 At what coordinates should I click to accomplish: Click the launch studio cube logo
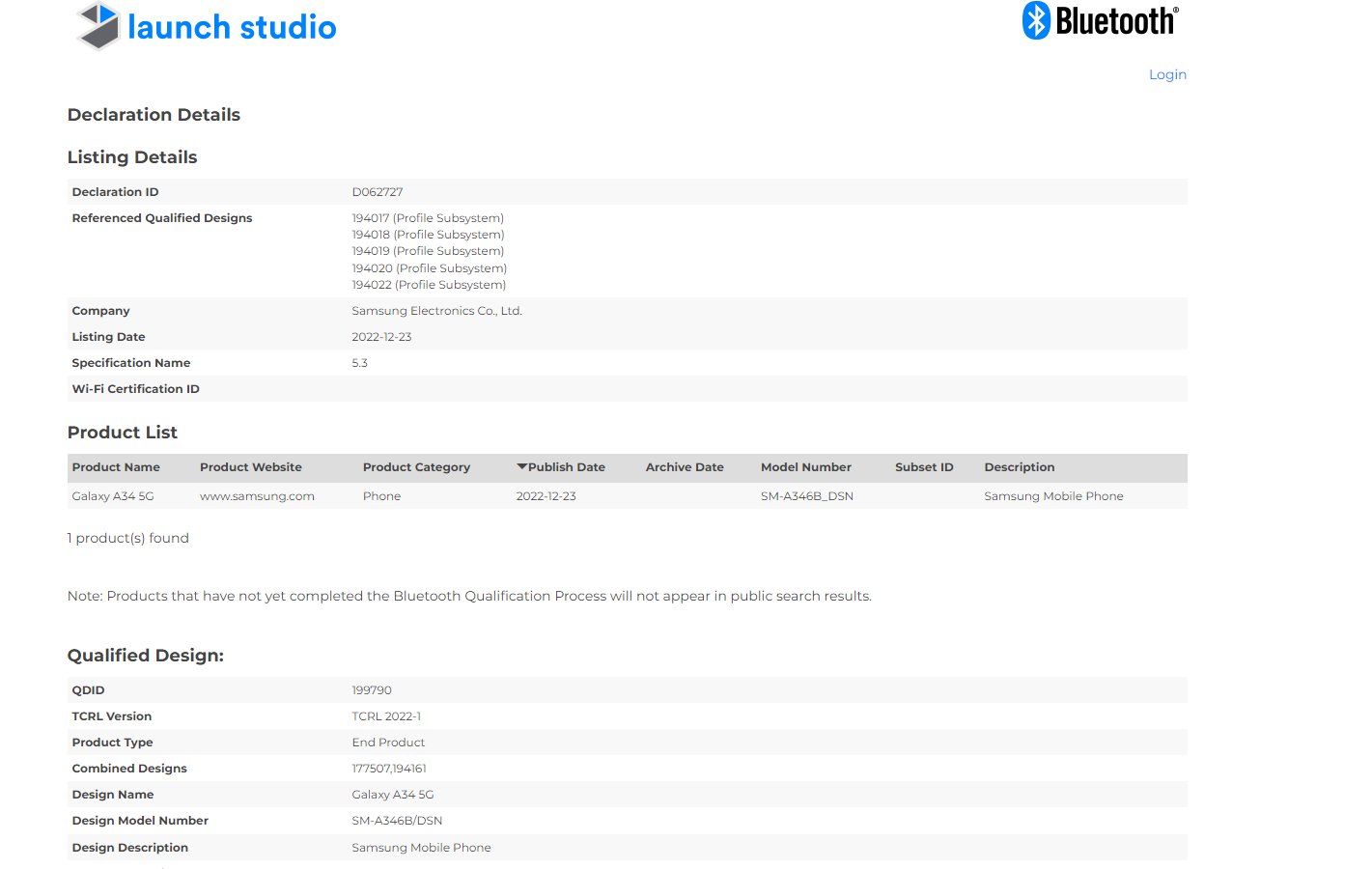point(98,26)
